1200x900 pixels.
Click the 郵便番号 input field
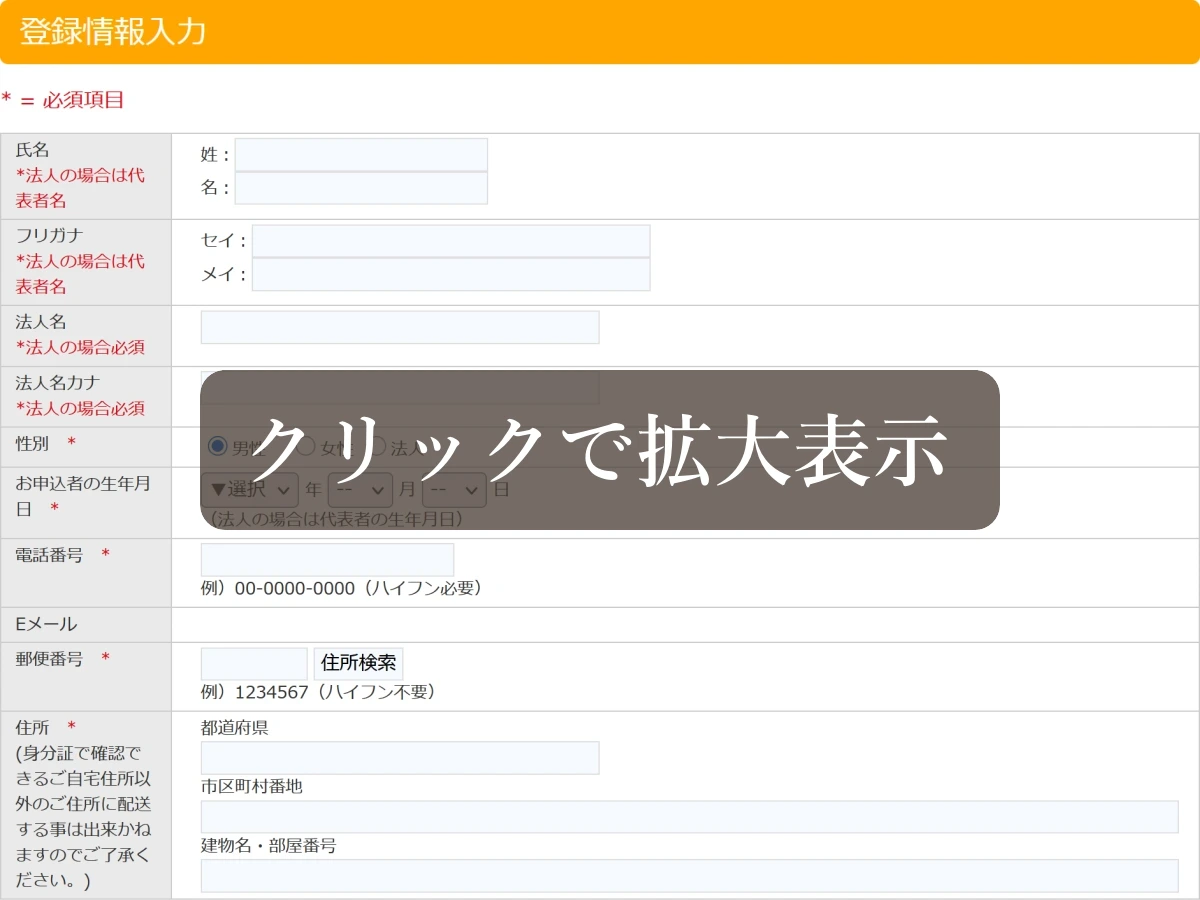(x=254, y=664)
